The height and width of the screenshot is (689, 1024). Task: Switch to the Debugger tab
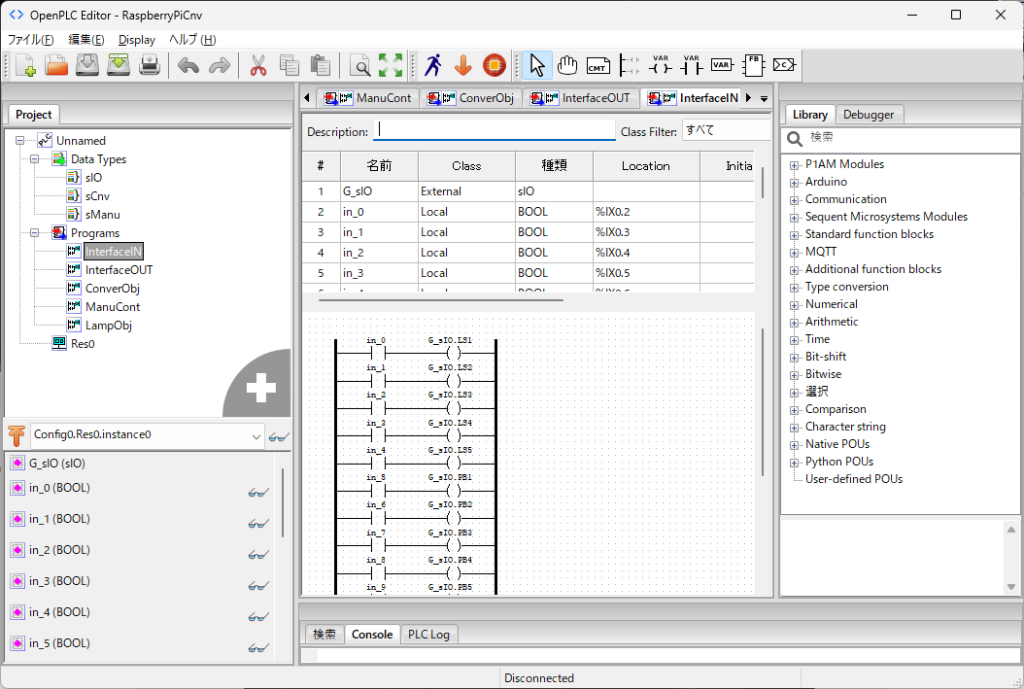pyautogui.click(x=868, y=114)
